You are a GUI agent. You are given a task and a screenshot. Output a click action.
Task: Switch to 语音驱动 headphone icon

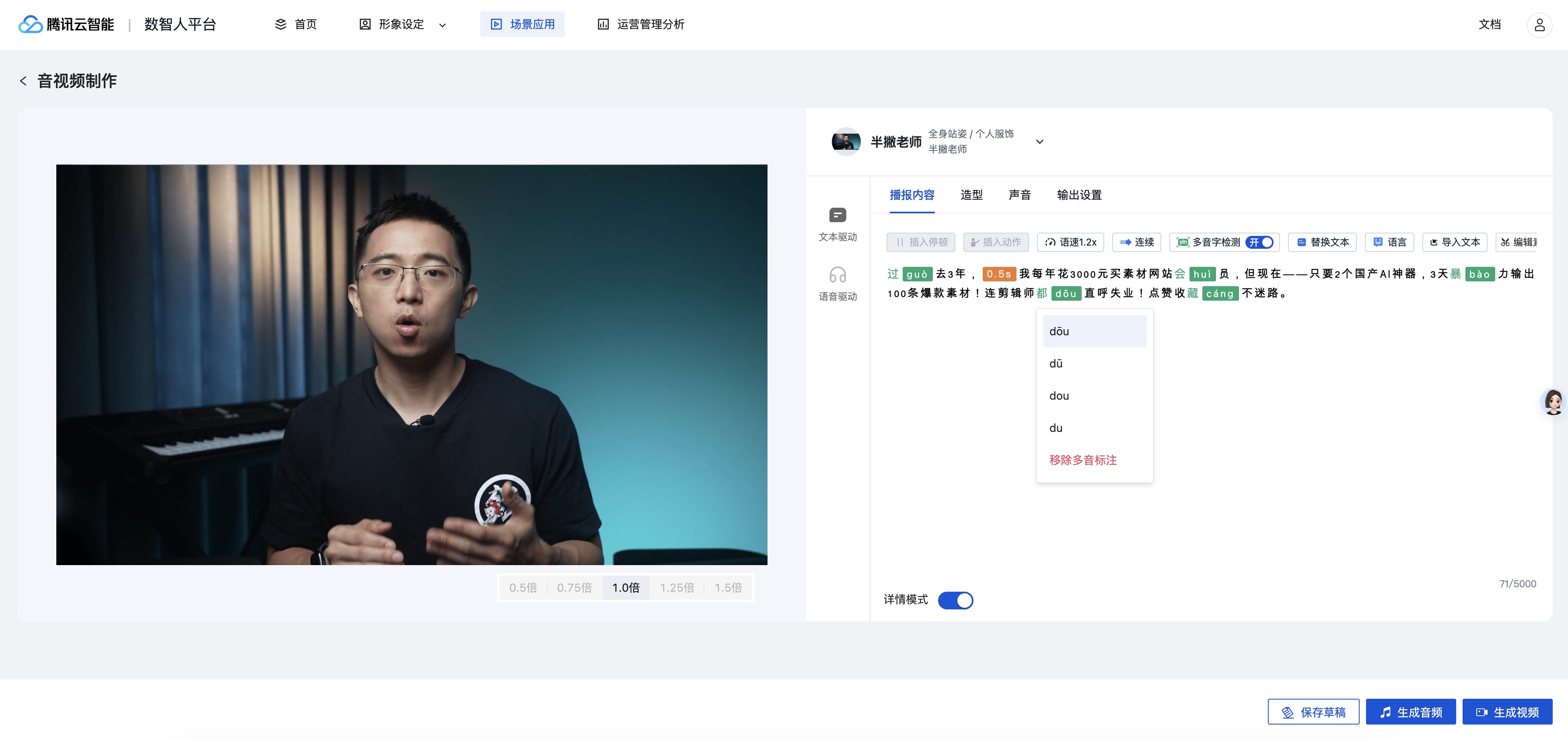(x=838, y=275)
